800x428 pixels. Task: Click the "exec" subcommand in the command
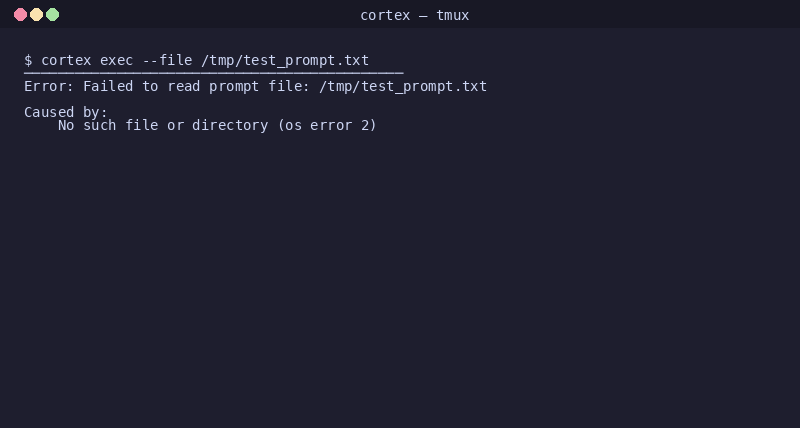[x=117, y=60]
